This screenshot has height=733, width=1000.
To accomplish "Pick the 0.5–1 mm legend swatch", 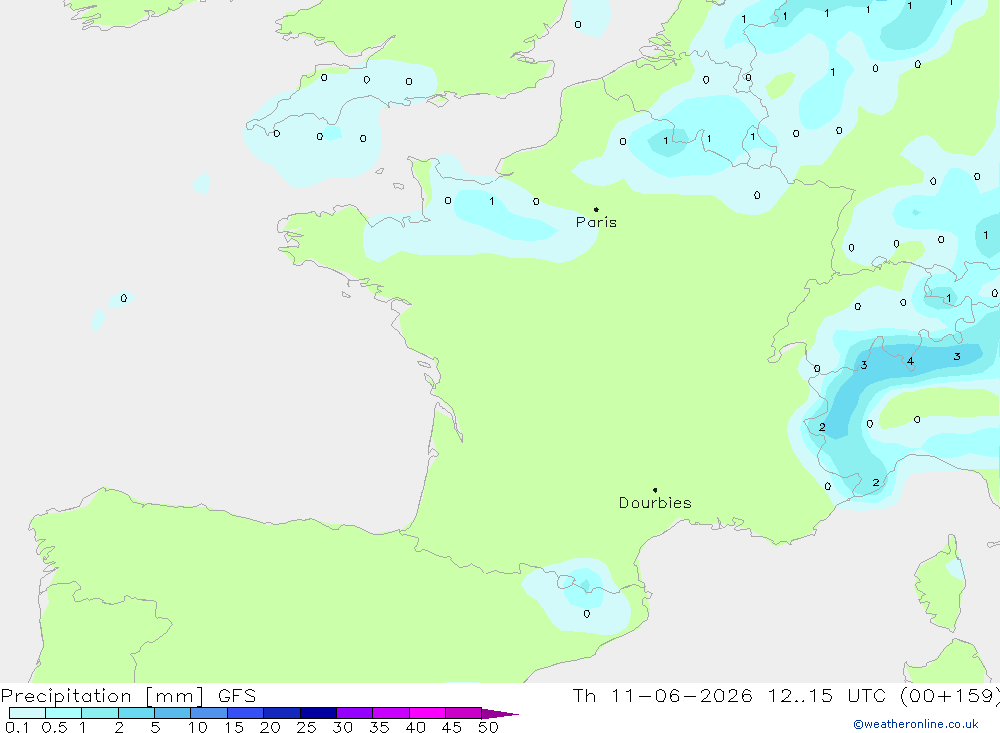I will tap(63, 713).
